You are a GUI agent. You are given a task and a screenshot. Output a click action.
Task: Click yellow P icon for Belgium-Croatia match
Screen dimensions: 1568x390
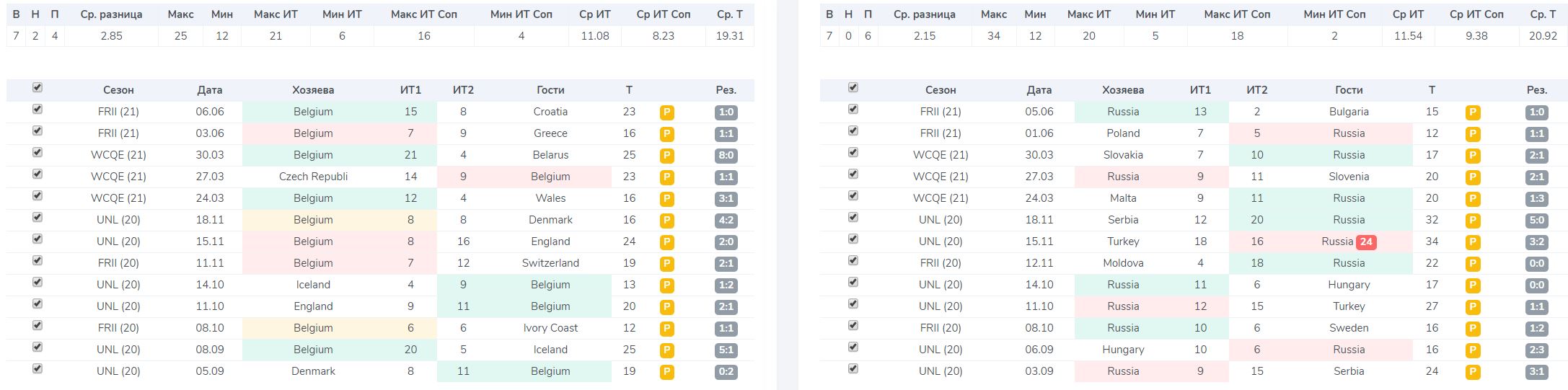pyautogui.click(x=666, y=112)
